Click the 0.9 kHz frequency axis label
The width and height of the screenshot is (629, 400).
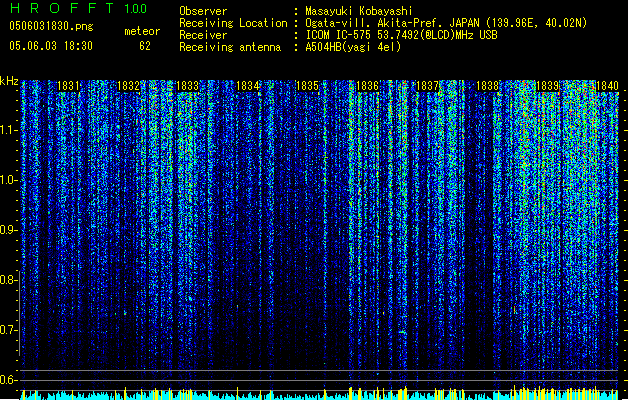(8, 230)
